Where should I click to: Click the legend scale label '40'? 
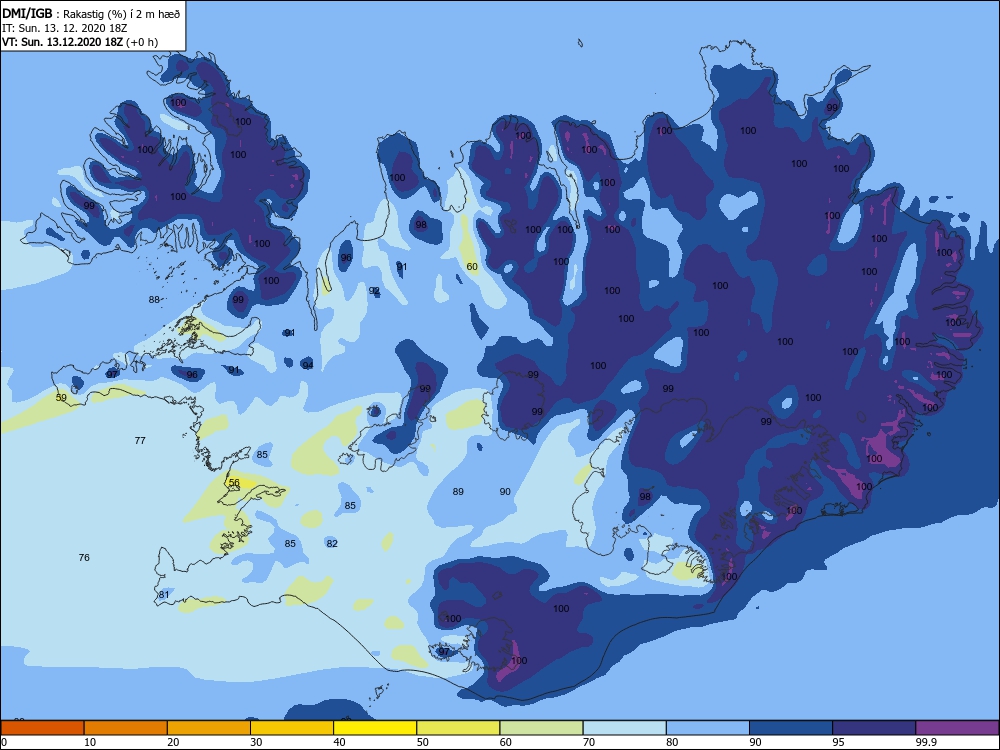[x=339, y=742]
